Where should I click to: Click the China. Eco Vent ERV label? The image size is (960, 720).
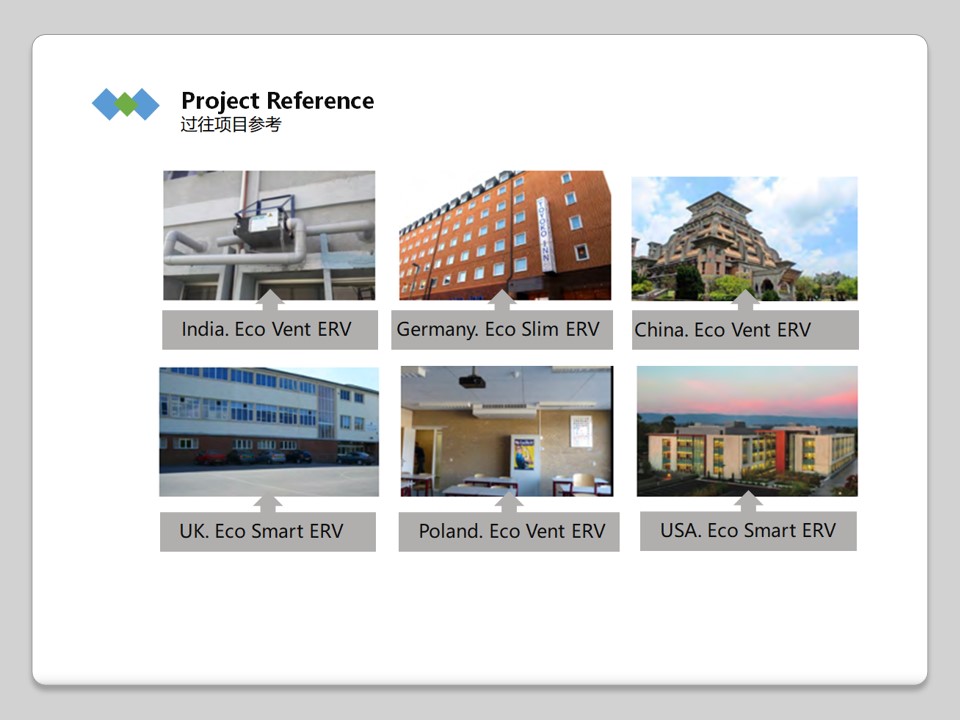click(x=745, y=330)
